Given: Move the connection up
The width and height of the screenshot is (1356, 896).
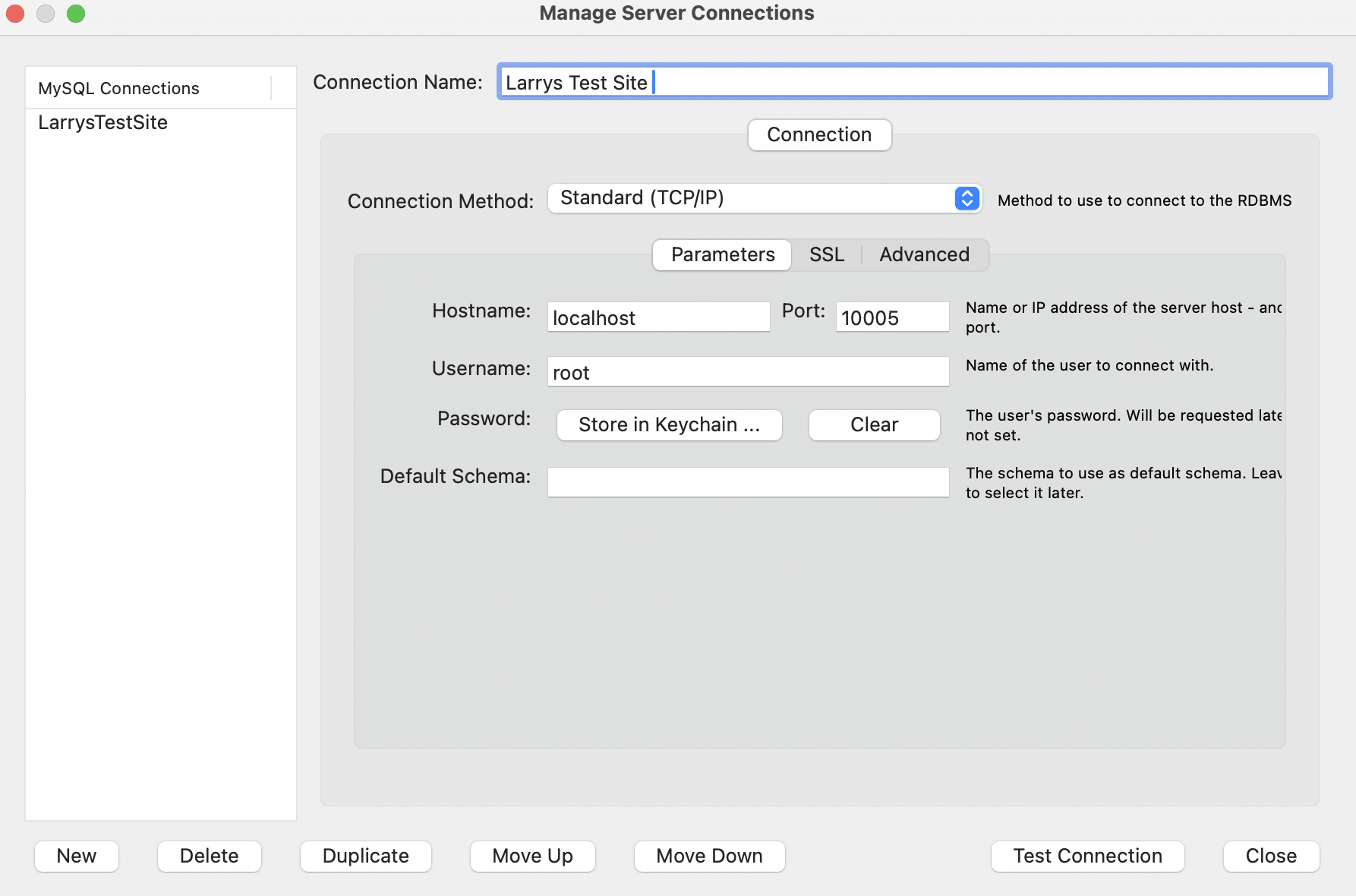Looking at the screenshot, I should pyautogui.click(x=532, y=856).
